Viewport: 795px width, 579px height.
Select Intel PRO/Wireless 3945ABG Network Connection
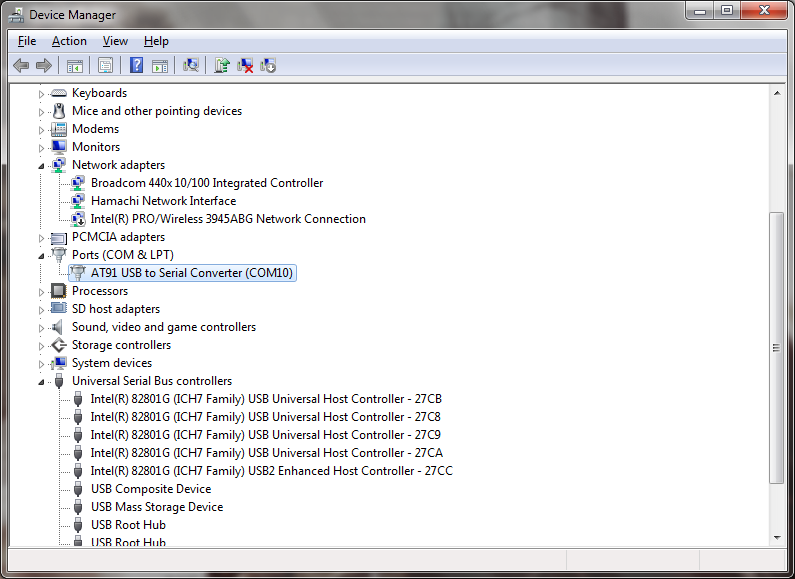[228, 219]
